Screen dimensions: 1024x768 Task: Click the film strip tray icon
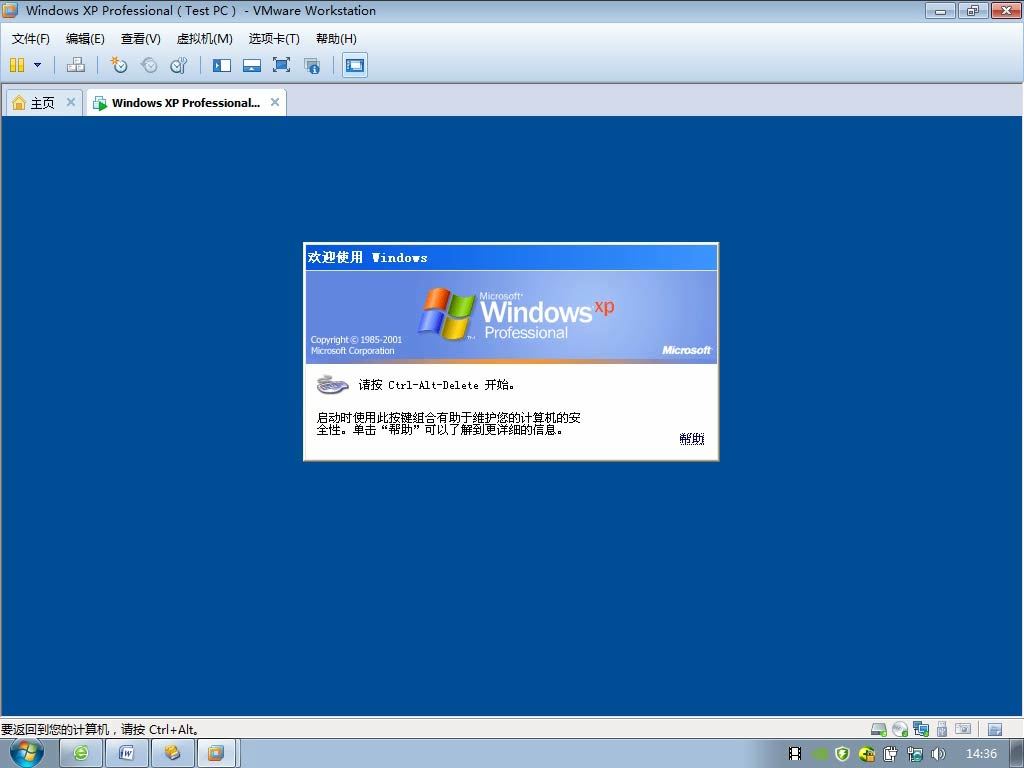pyautogui.click(x=795, y=754)
